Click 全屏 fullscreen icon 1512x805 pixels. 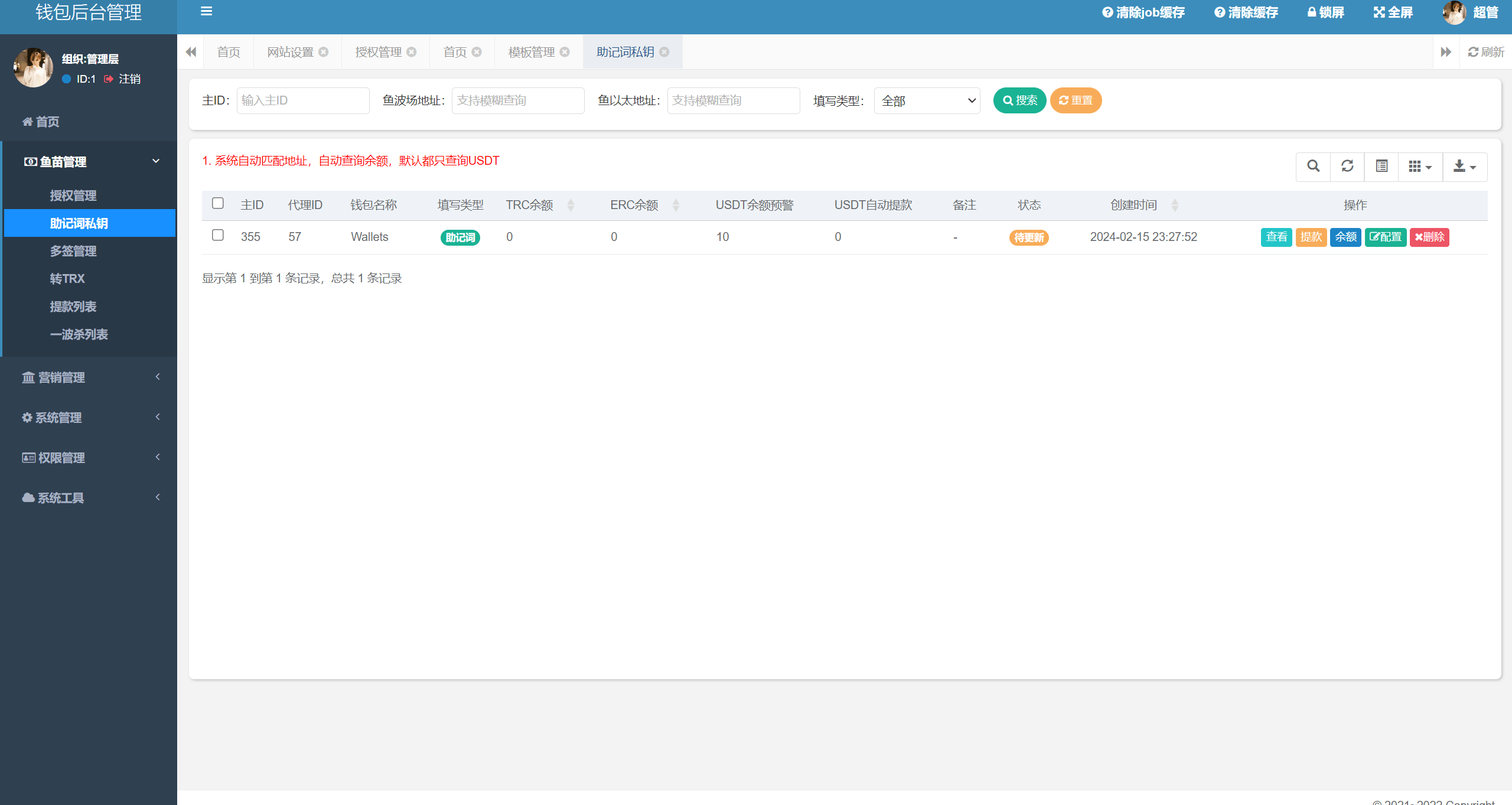[1379, 12]
